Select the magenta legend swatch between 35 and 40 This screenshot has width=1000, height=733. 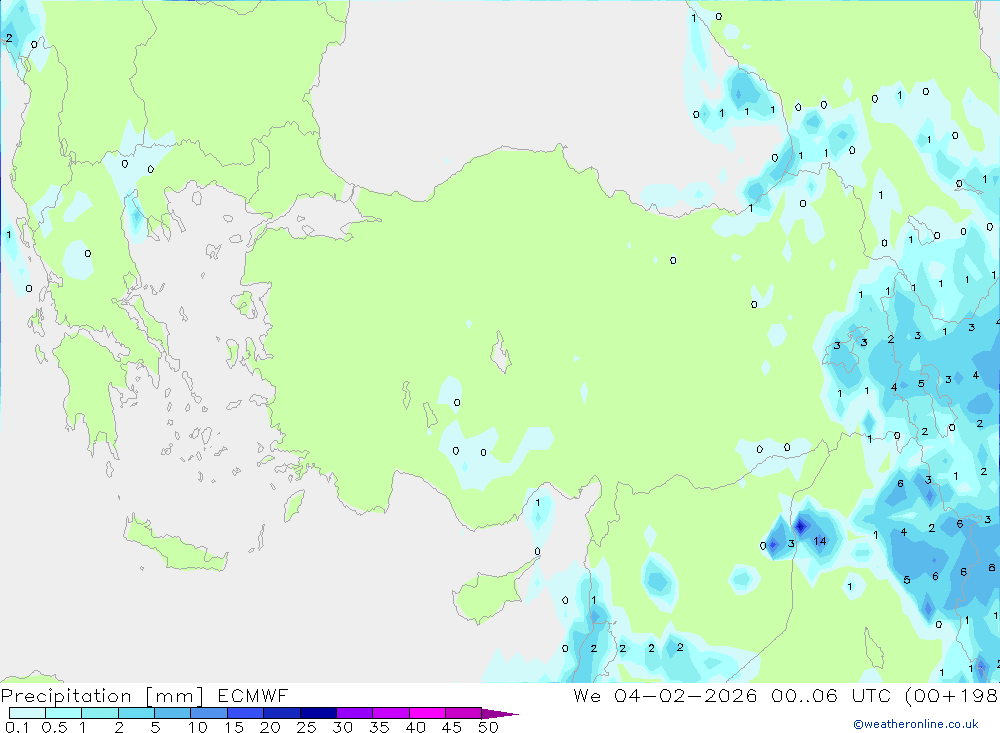click(x=391, y=713)
